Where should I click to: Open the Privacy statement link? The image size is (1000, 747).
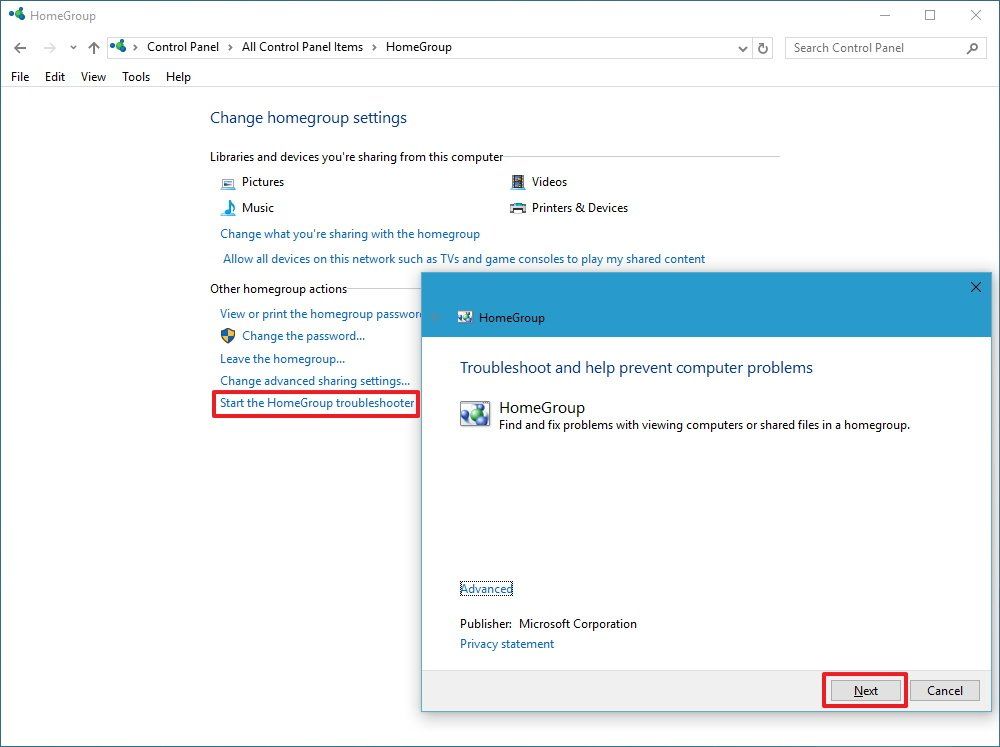click(507, 644)
